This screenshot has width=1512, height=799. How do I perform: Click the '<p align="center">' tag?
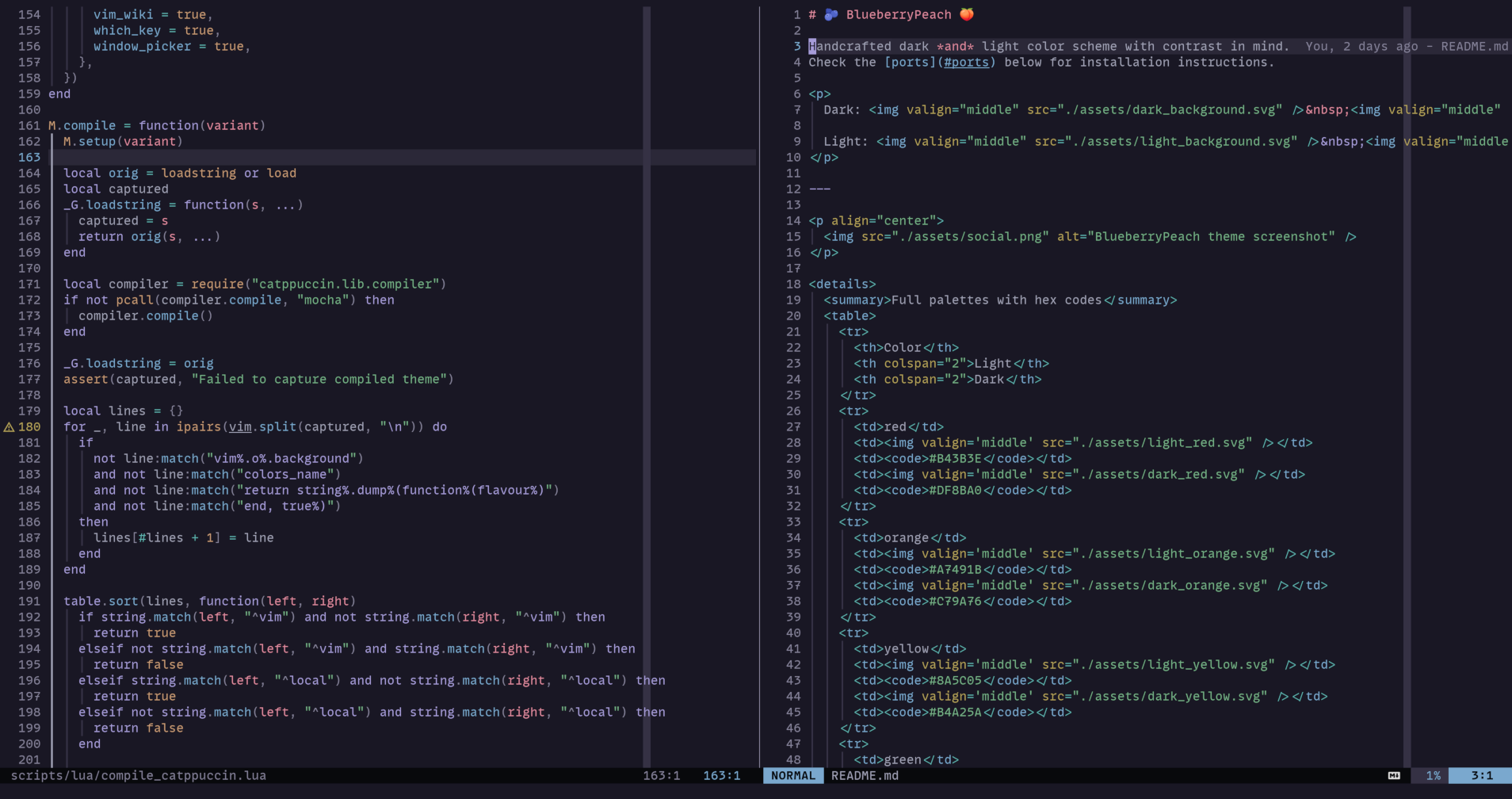pyautogui.click(x=876, y=220)
